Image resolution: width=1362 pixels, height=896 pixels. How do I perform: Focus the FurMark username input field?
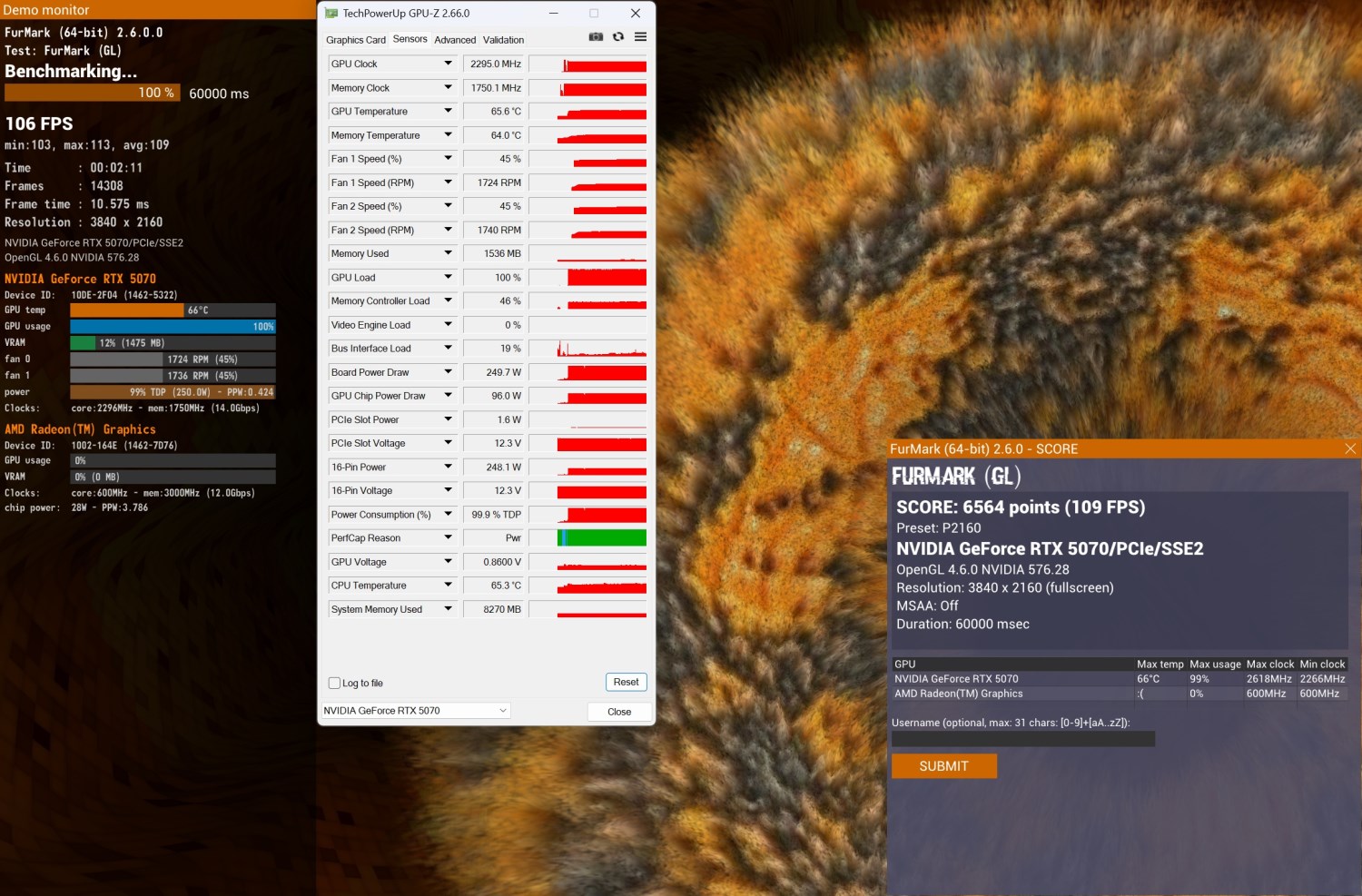click(x=1023, y=739)
